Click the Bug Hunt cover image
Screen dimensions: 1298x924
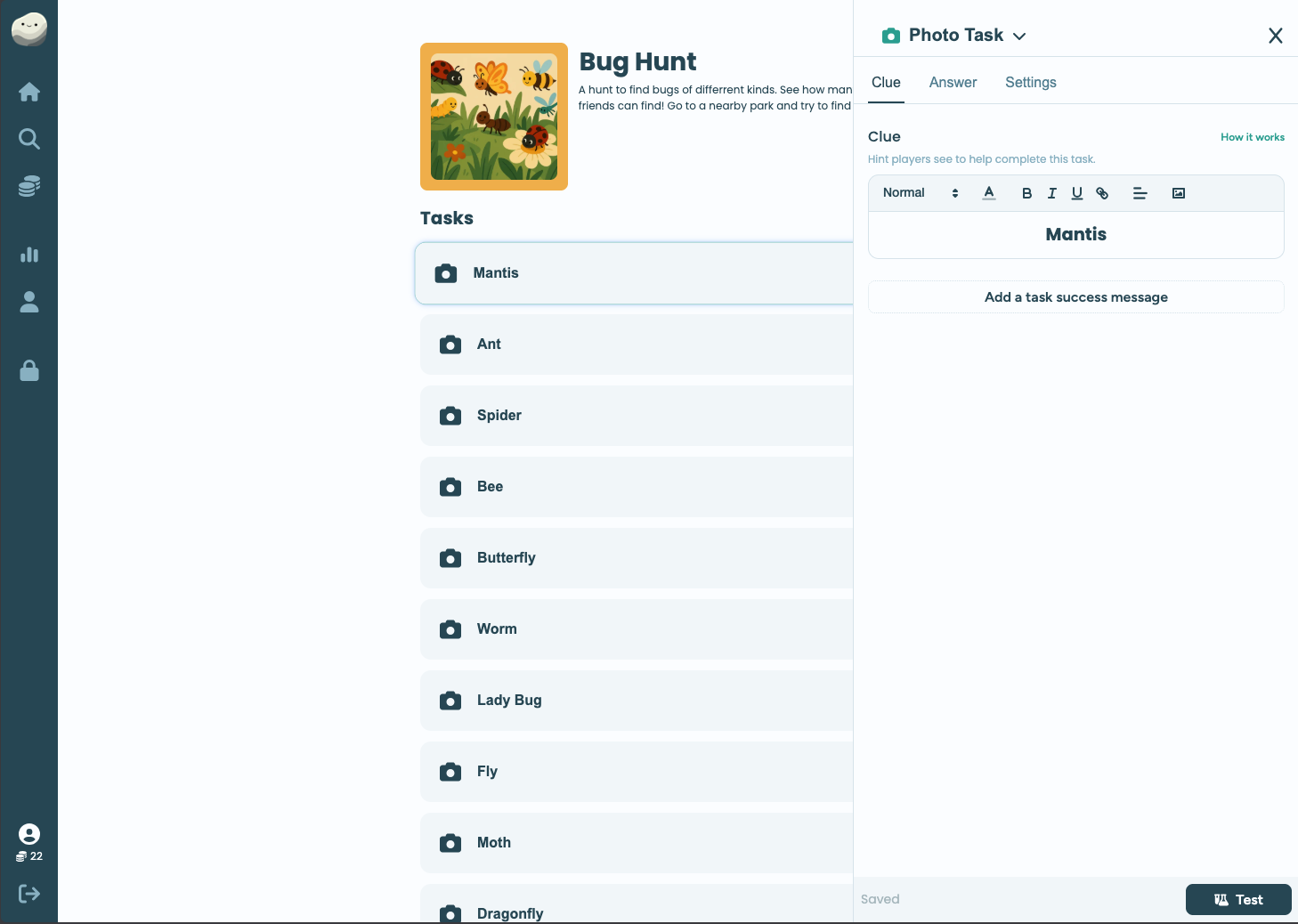(x=494, y=117)
